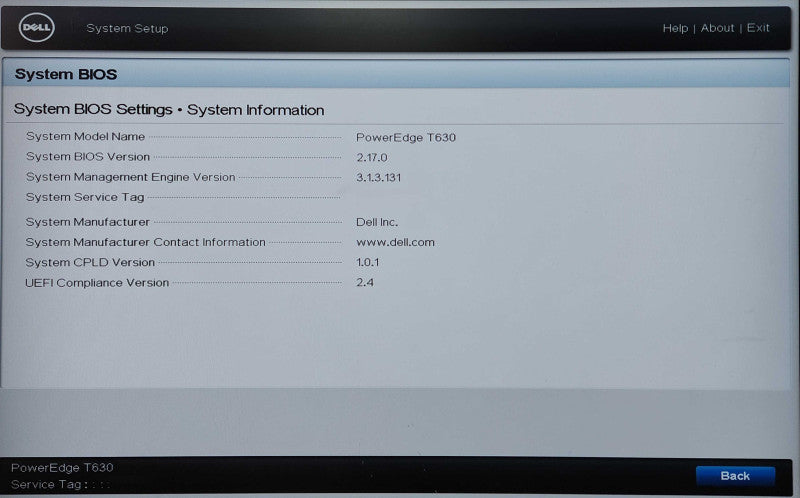Screen dimensions: 800x498
Task: Select System Manufacturer Contact Information label
Action: pyautogui.click(x=145, y=242)
